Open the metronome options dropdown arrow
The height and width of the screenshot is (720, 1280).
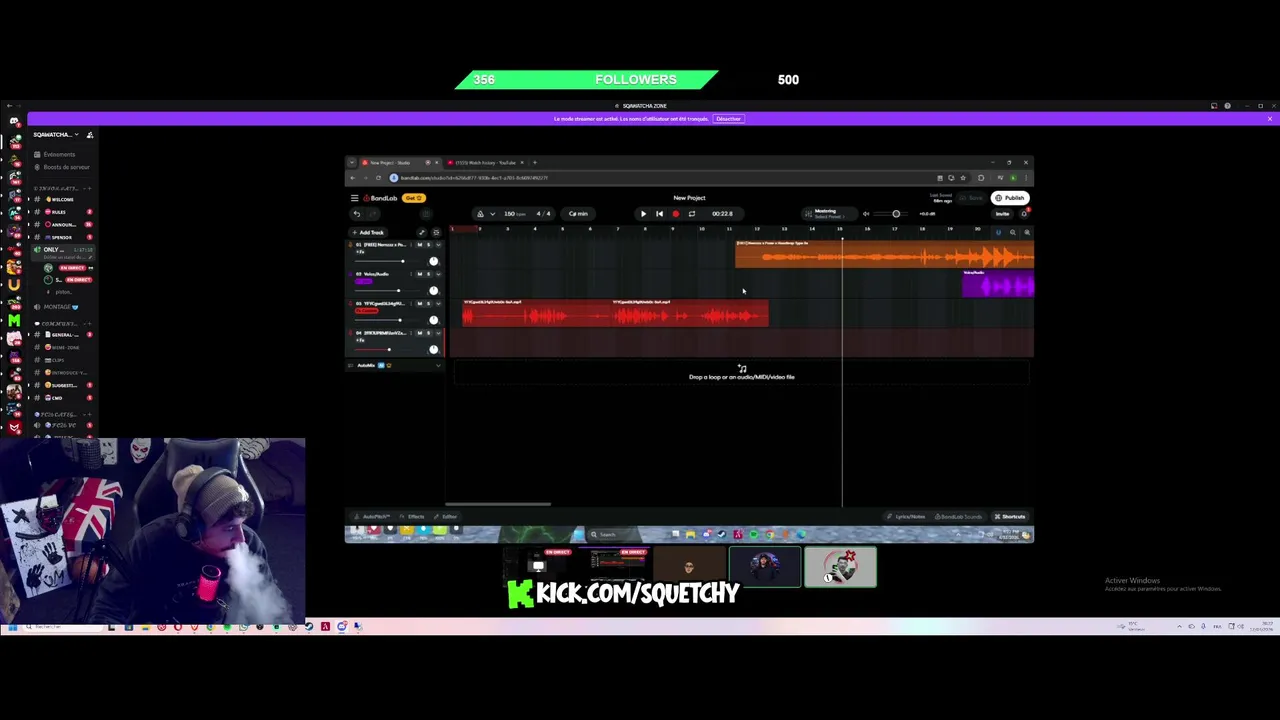(x=492, y=213)
